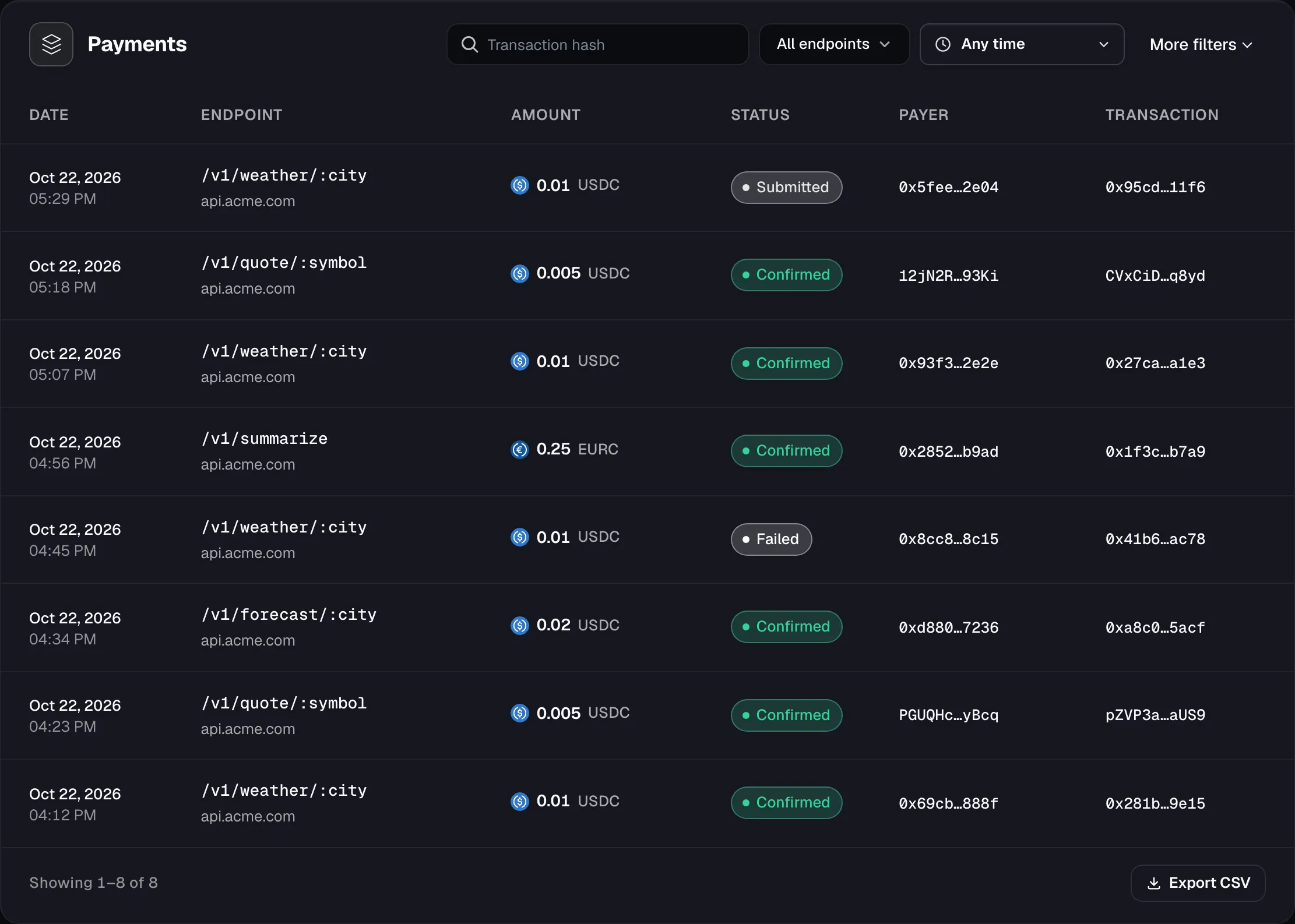Click Confirmed badge in the 05:18 PM row
This screenshot has width=1295, height=924.
(x=786, y=275)
